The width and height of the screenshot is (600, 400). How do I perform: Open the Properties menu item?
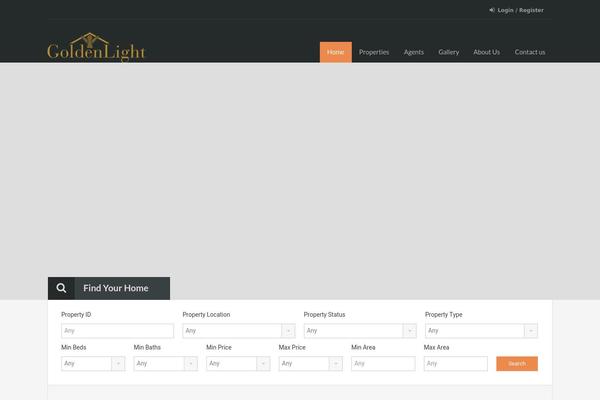(x=374, y=52)
